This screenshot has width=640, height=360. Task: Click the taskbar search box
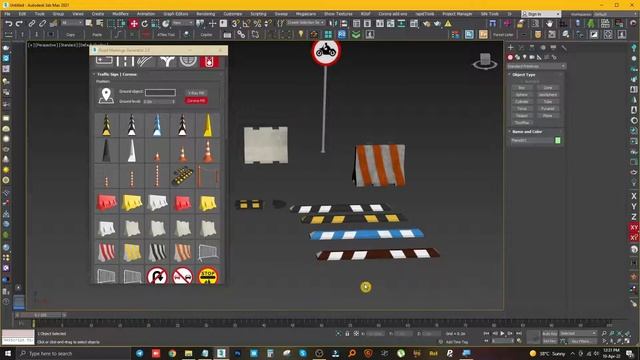[73, 353]
